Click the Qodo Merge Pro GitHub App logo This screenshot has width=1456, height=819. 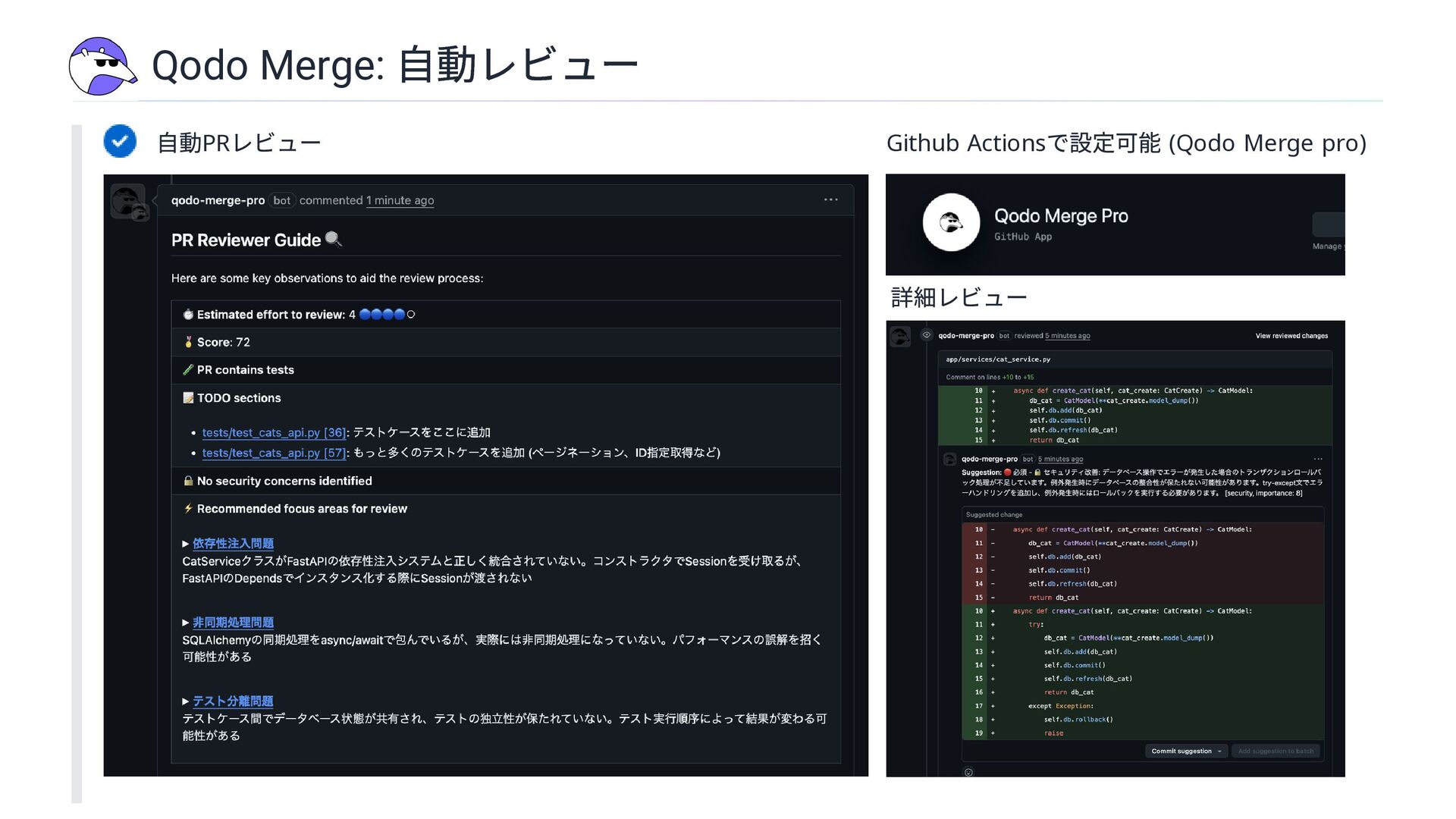pos(951,222)
